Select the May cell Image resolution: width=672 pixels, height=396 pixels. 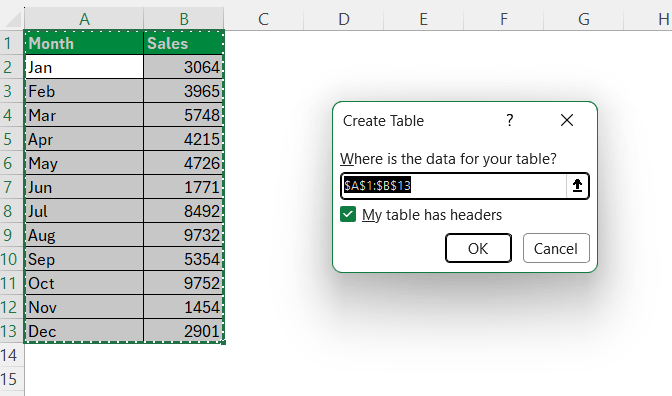pos(84,163)
